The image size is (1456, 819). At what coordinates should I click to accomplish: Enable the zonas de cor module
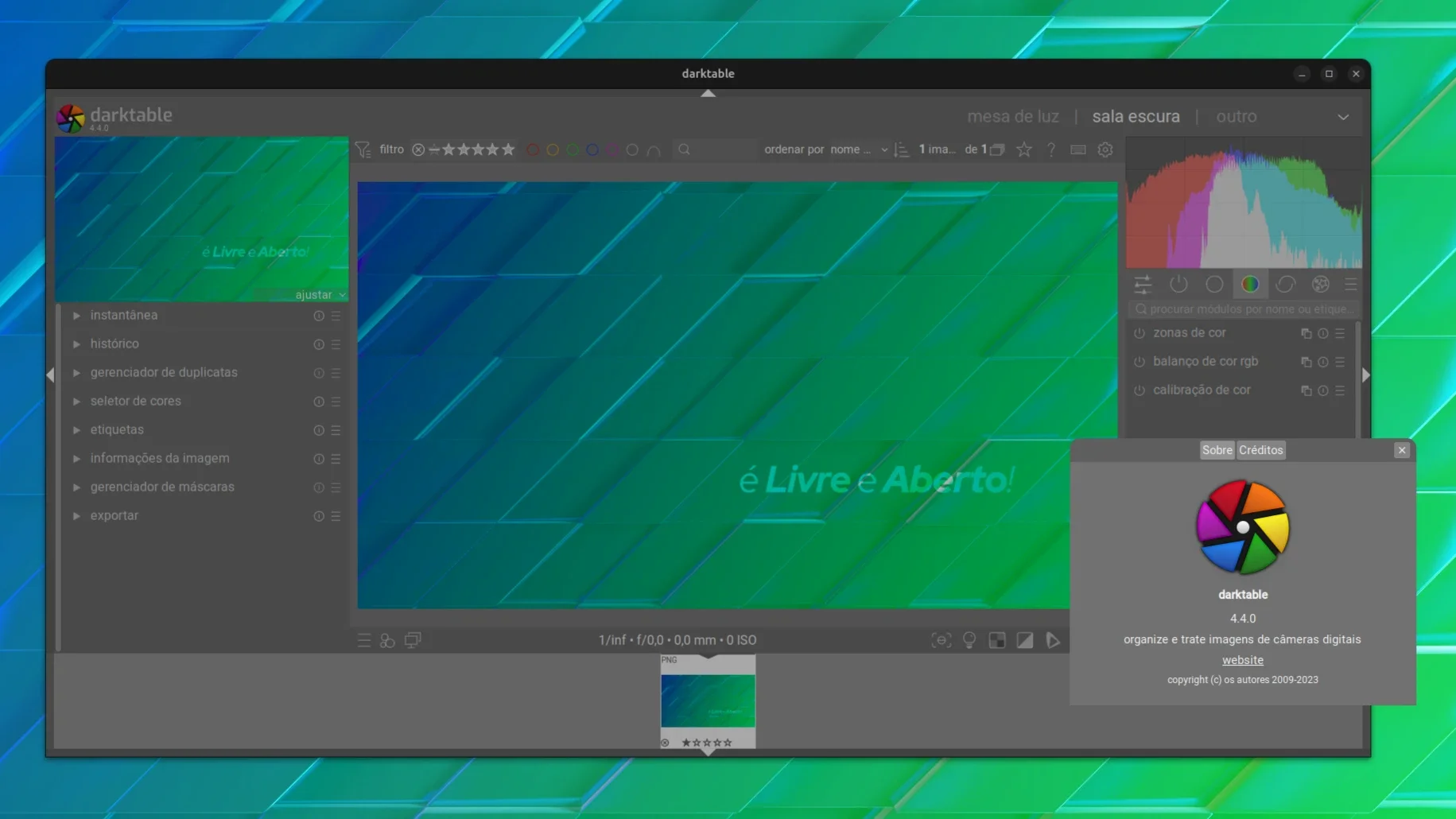1139,333
